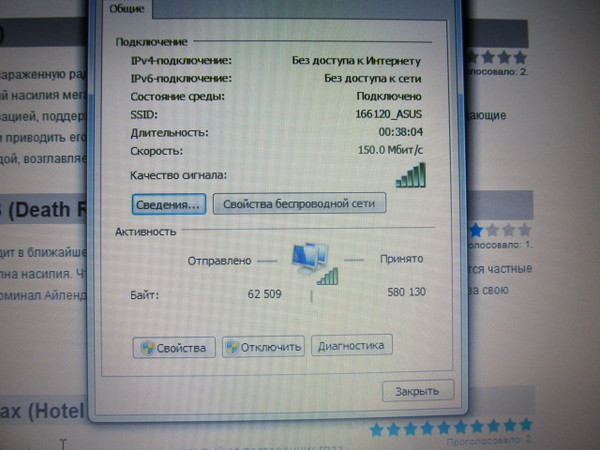This screenshot has width=600, height=450.
Task: Disconnect using the Отключить button
Action: point(263,347)
